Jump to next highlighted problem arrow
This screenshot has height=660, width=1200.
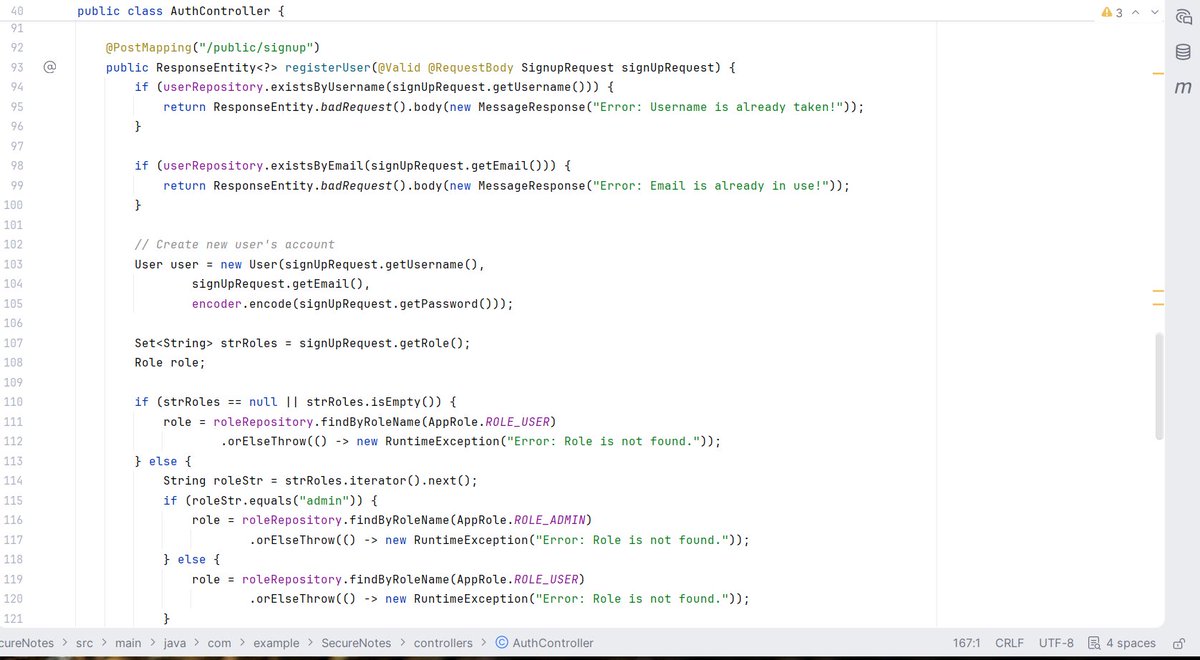click(1155, 13)
